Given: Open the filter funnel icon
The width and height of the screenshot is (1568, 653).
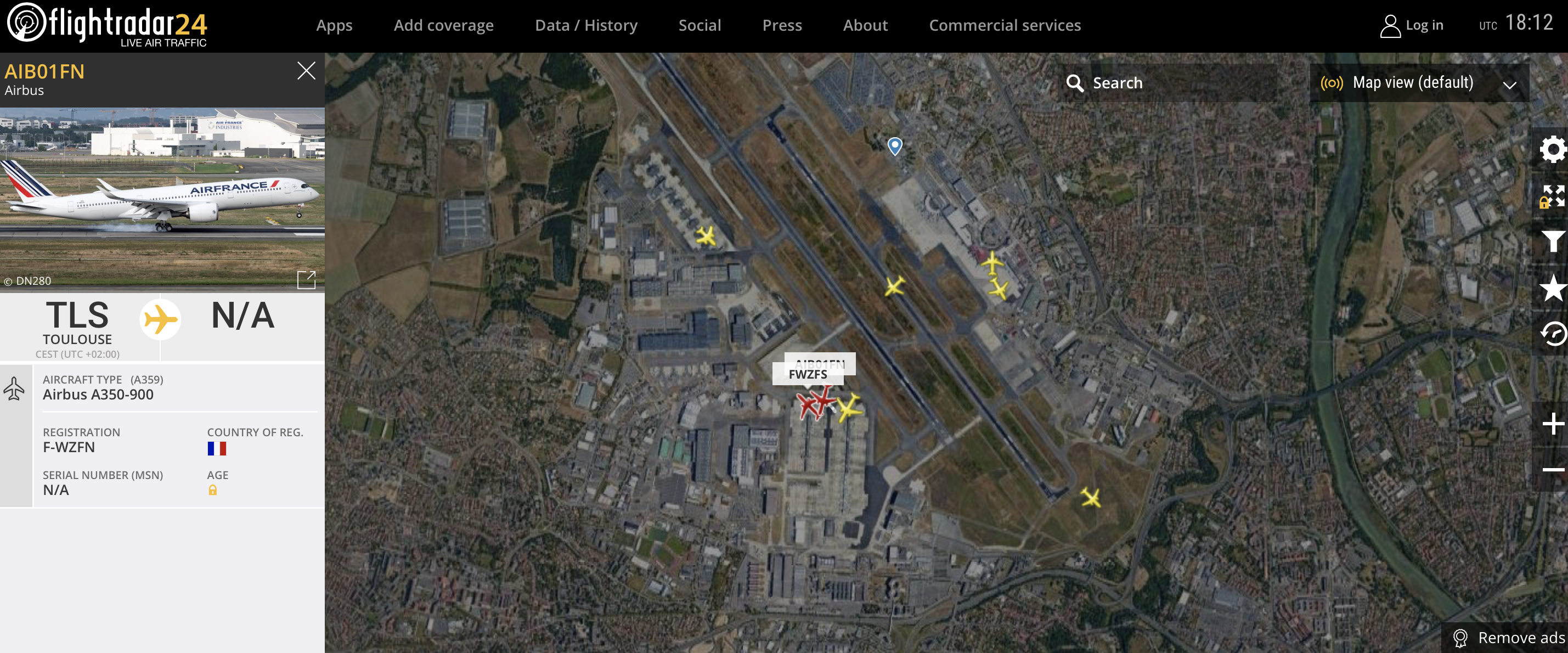Looking at the screenshot, I should pos(1553,241).
